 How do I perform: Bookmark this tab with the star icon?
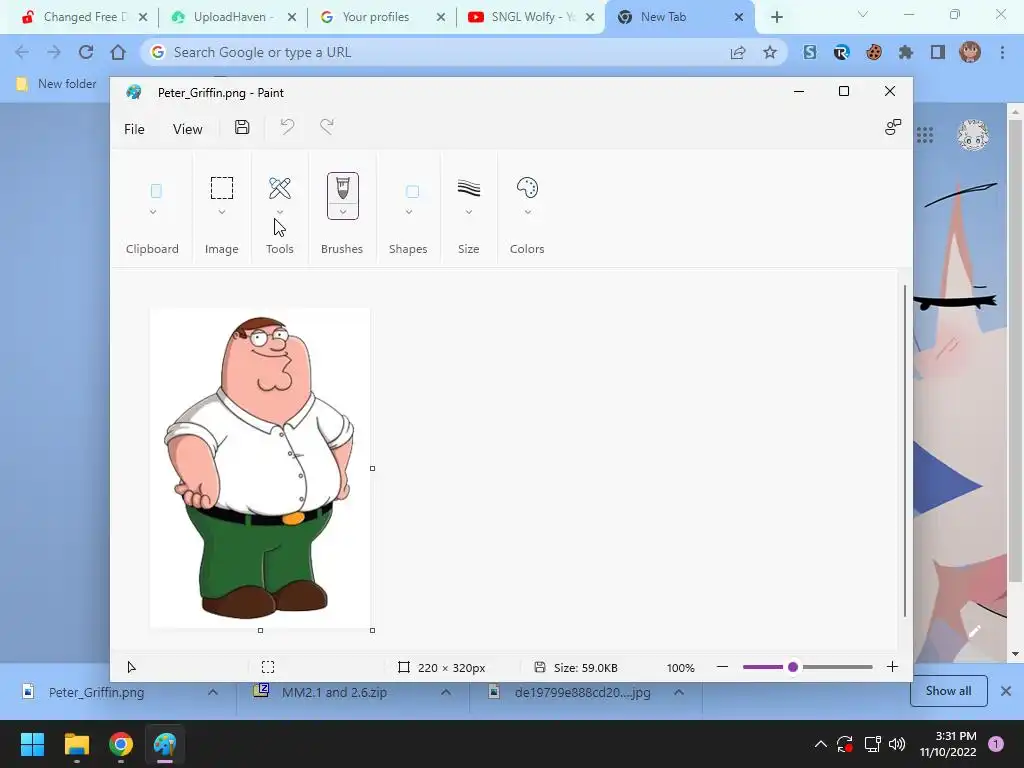[x=770, y=52]
